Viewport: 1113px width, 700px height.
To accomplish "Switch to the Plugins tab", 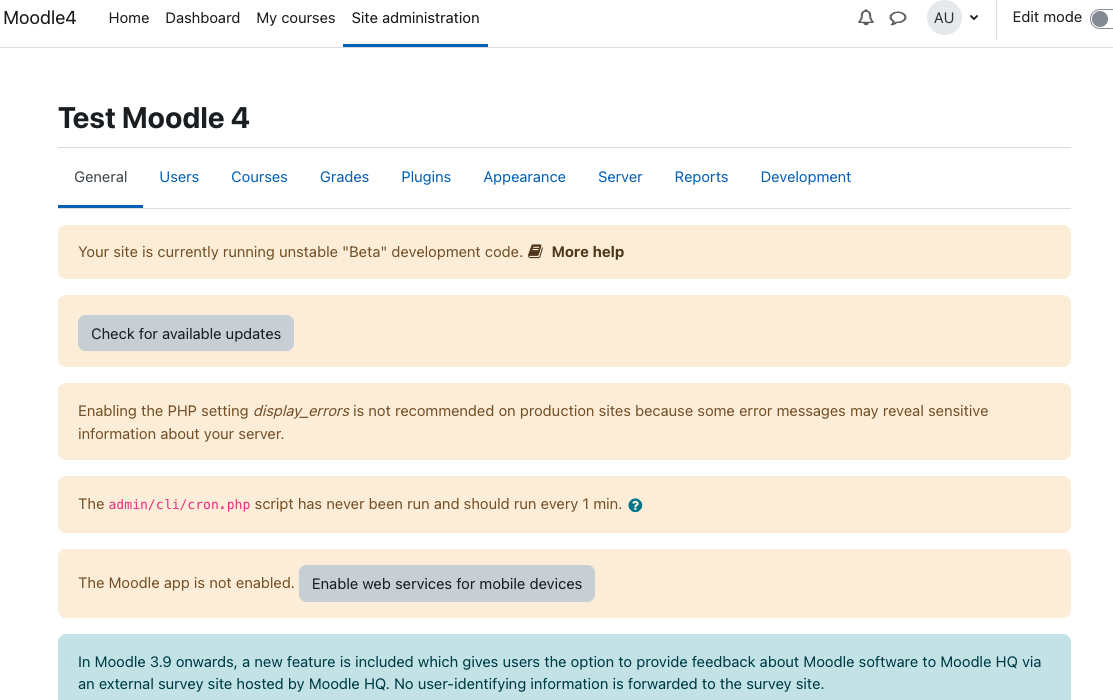I will (426, 177).
